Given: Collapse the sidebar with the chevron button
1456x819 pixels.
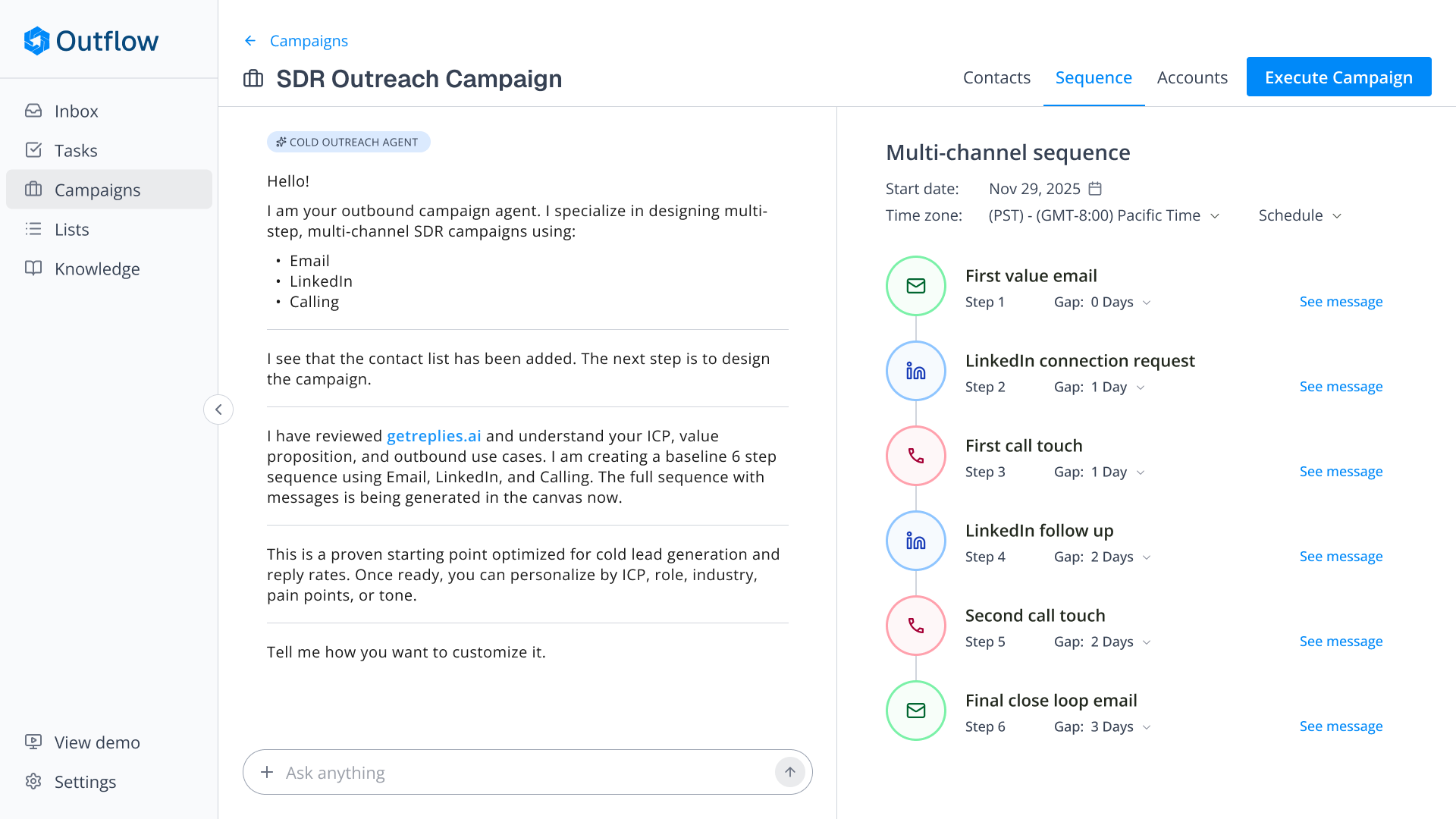Looking at the screenshot, I should point(218,409).
